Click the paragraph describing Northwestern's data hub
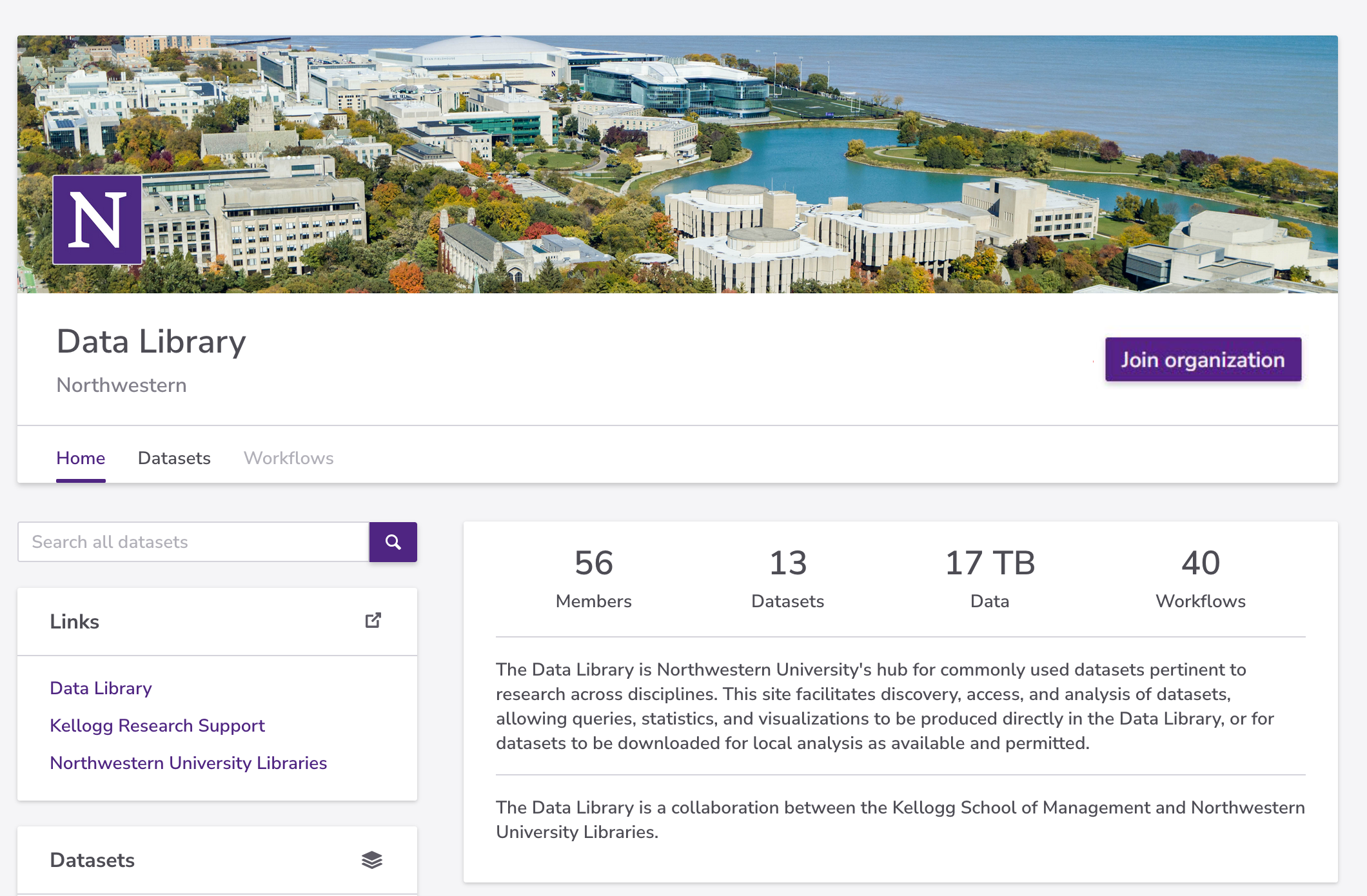1367x896 pixels. 885,706
